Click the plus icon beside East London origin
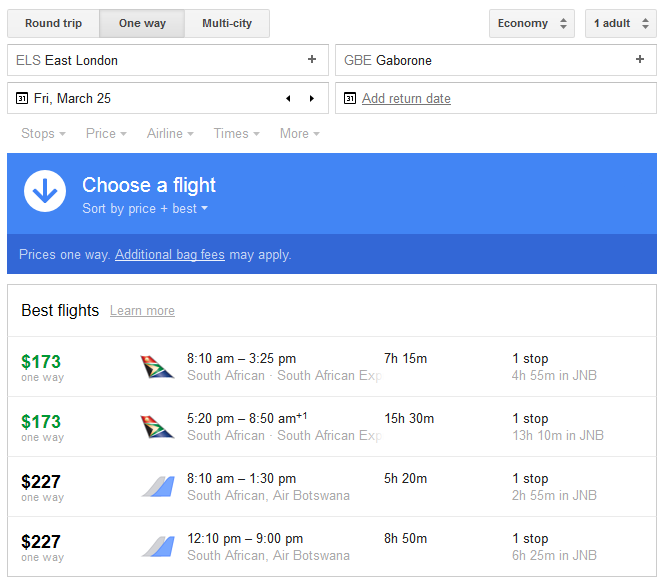The height and width of the screenshot is (583, 666). [312, 59]
